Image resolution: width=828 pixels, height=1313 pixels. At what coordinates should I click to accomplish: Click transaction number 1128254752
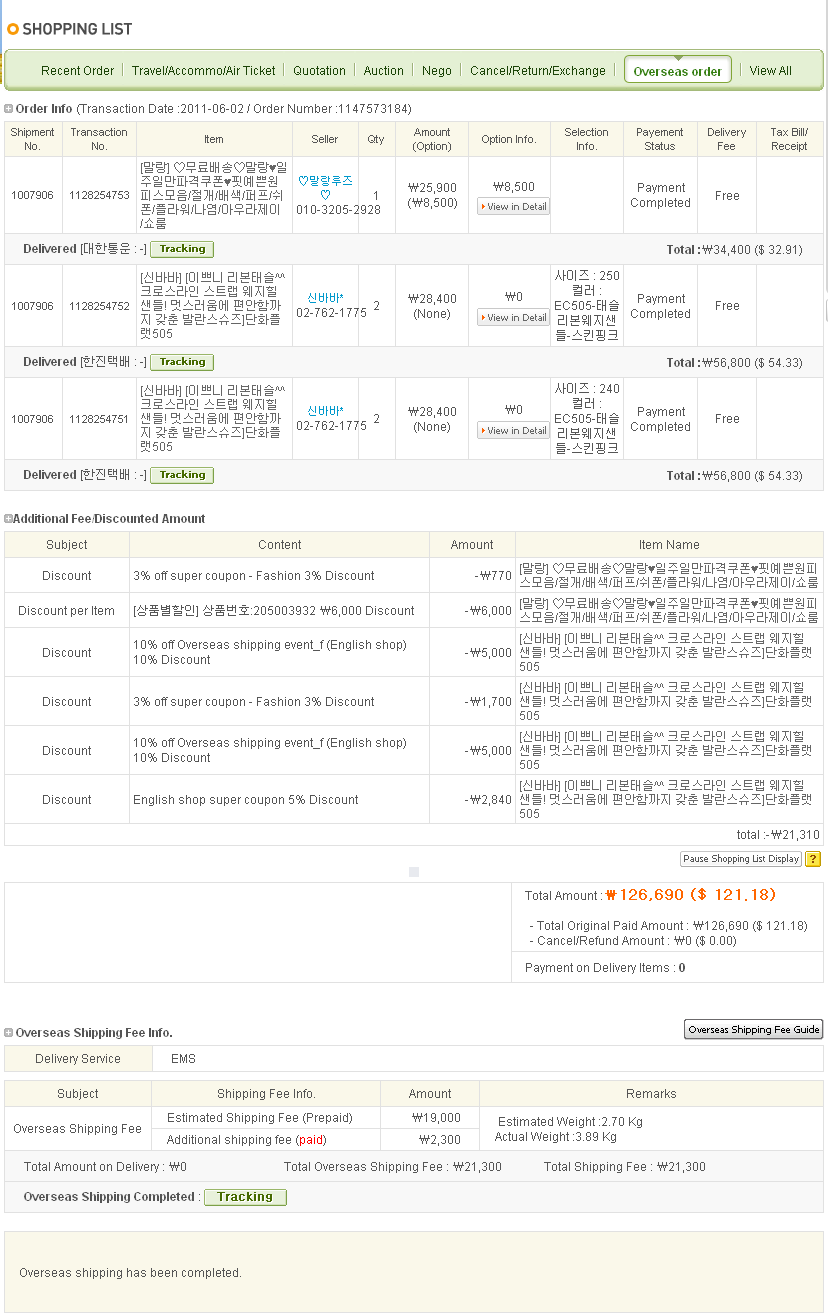coord(99,306)
